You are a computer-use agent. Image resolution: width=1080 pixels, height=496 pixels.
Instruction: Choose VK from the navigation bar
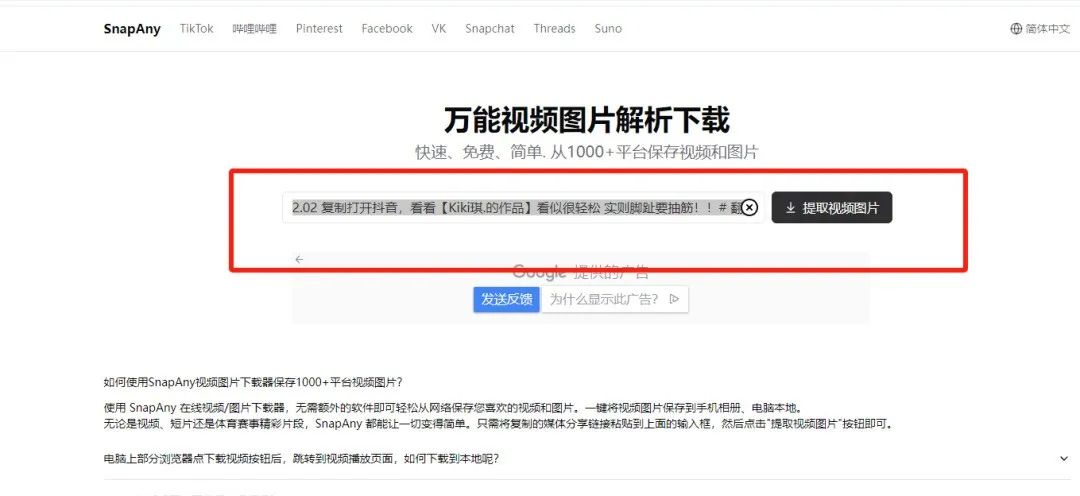(x=439, y=29)
